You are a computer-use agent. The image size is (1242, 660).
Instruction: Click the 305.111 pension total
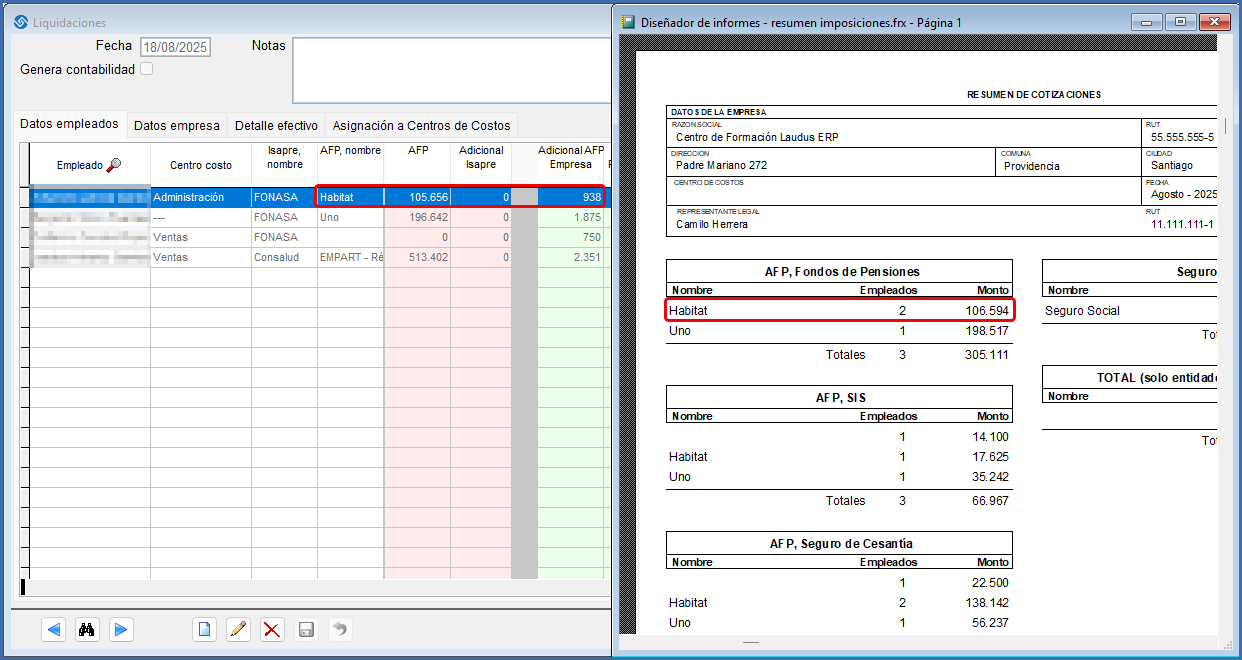point(985,355)
